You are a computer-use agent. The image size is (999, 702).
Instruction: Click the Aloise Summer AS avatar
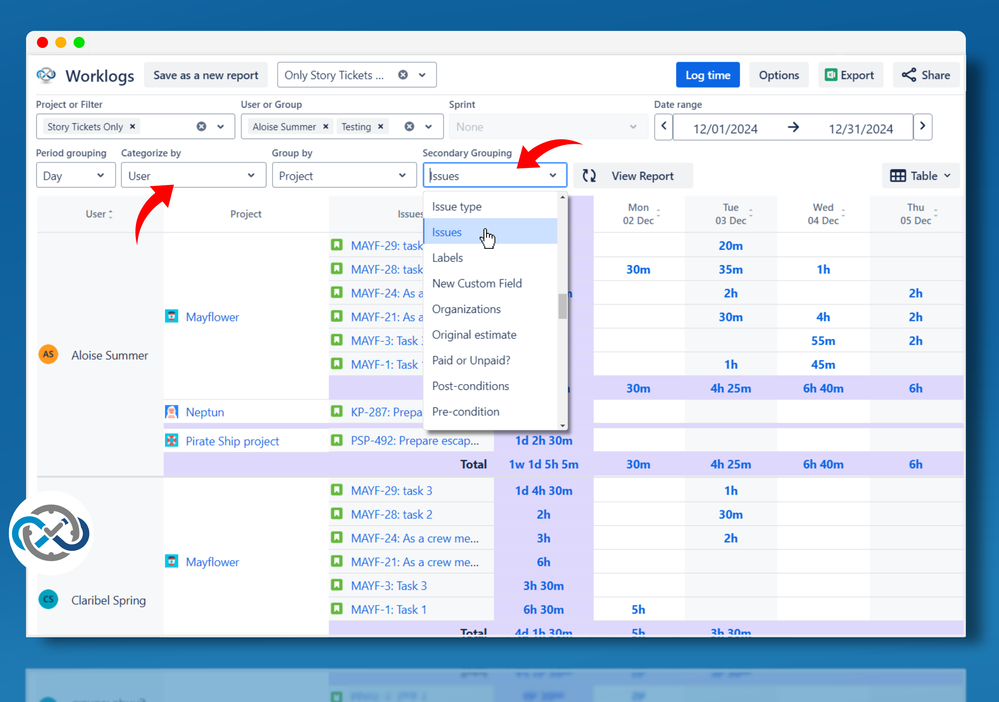coord(48,354)
